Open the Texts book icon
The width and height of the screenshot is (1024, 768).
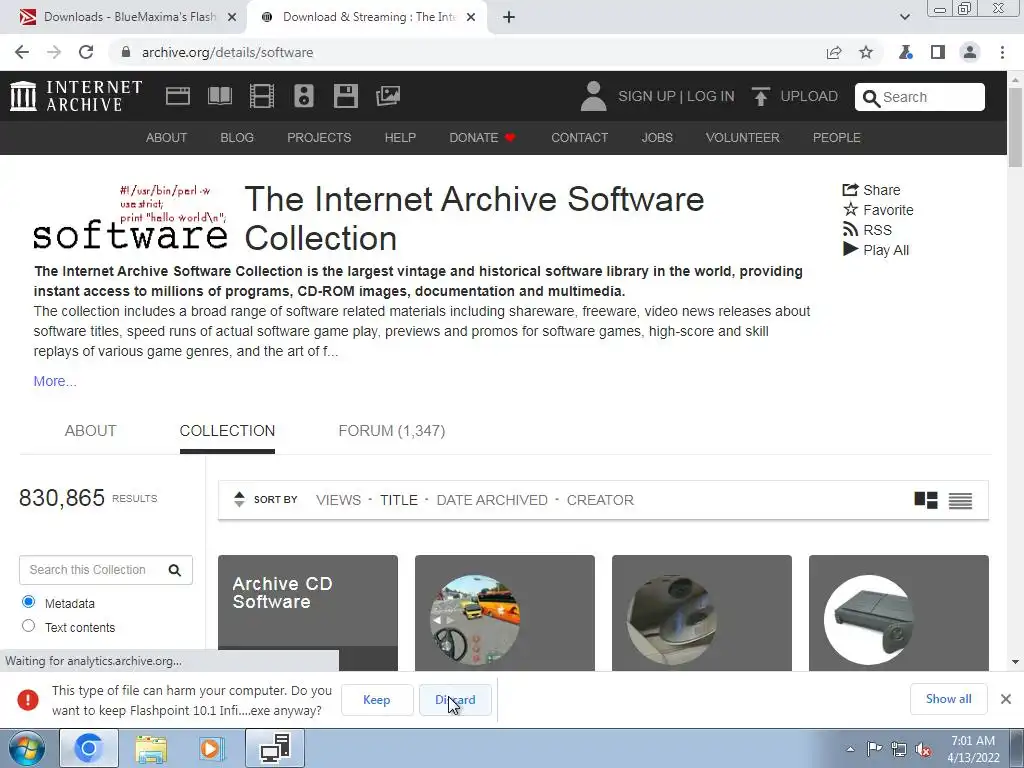coord(219,96)
